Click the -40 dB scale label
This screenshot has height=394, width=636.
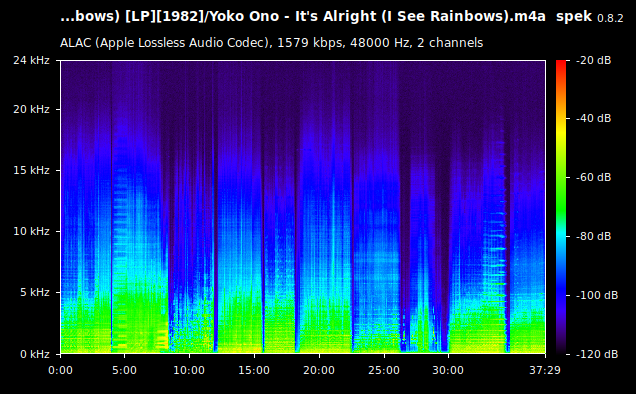593,118
